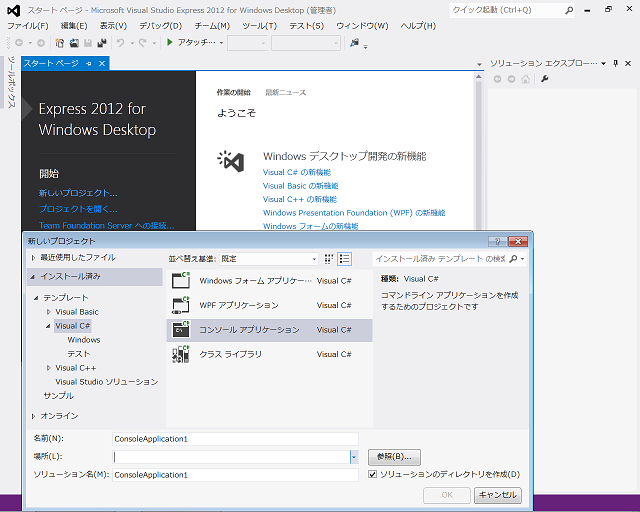Switch templates to list view

tap(344, 259)
